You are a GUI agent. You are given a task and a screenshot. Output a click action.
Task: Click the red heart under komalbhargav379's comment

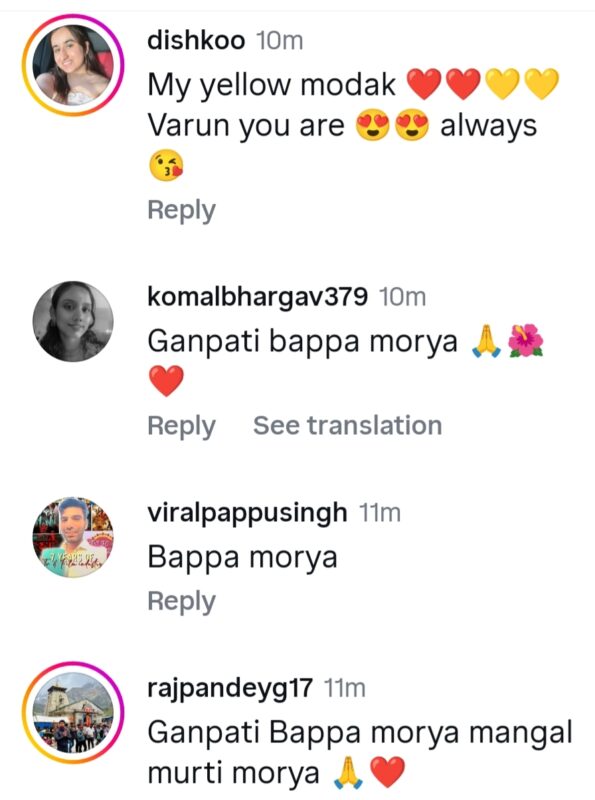166,381
